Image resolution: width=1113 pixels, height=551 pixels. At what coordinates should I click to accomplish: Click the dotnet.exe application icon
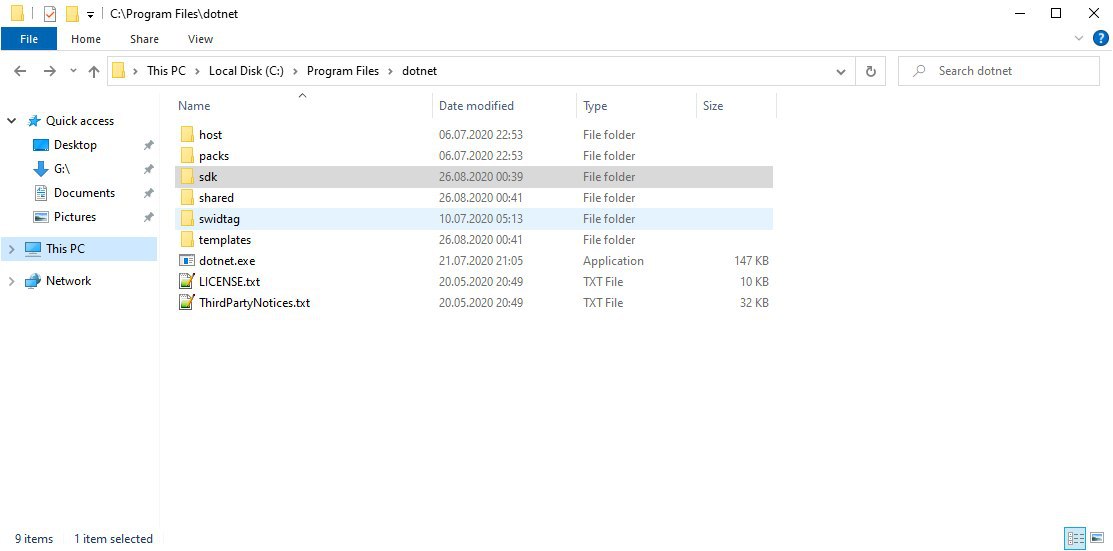(x=187, y=261)
